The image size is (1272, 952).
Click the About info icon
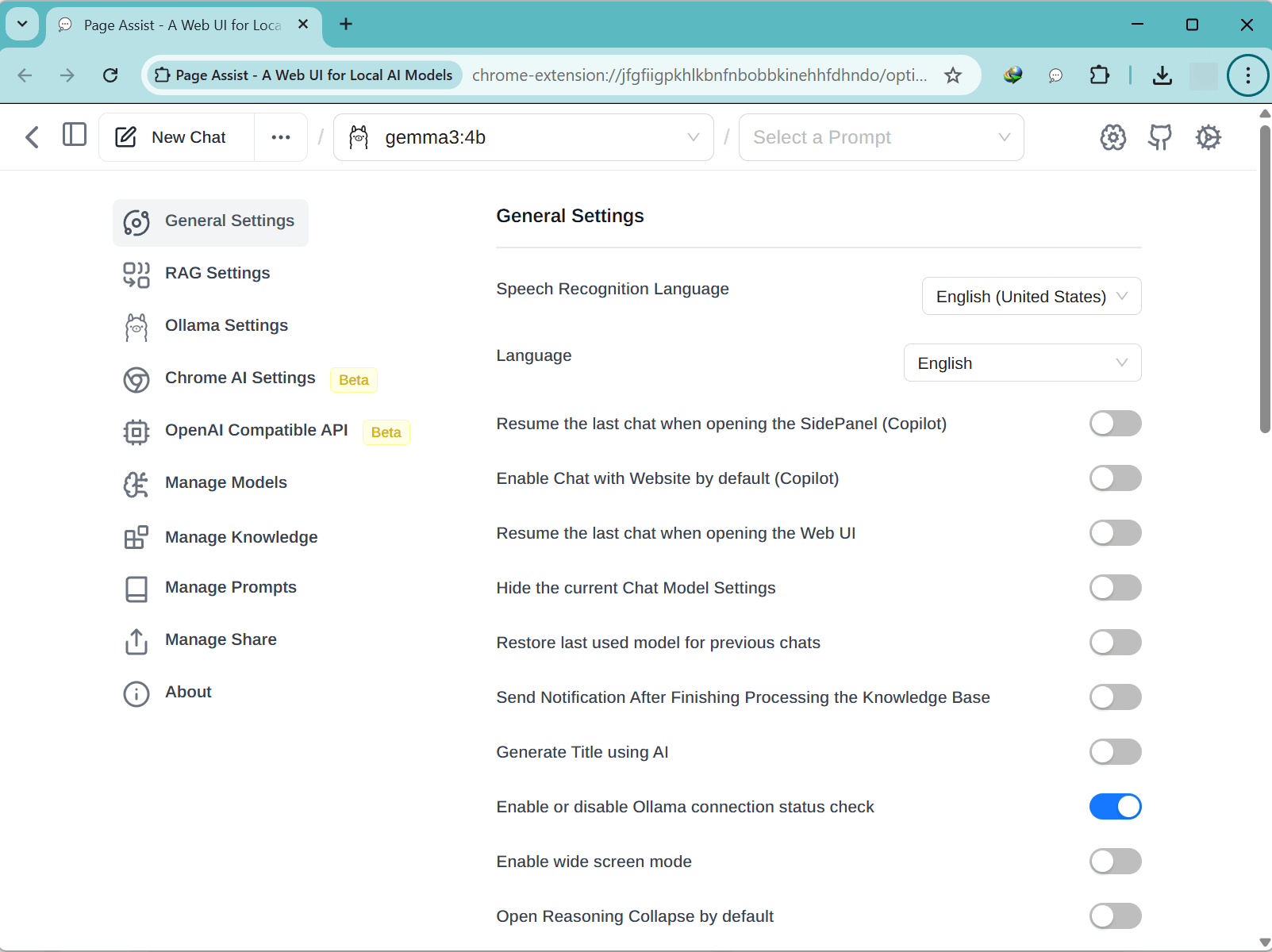[136, 694]
